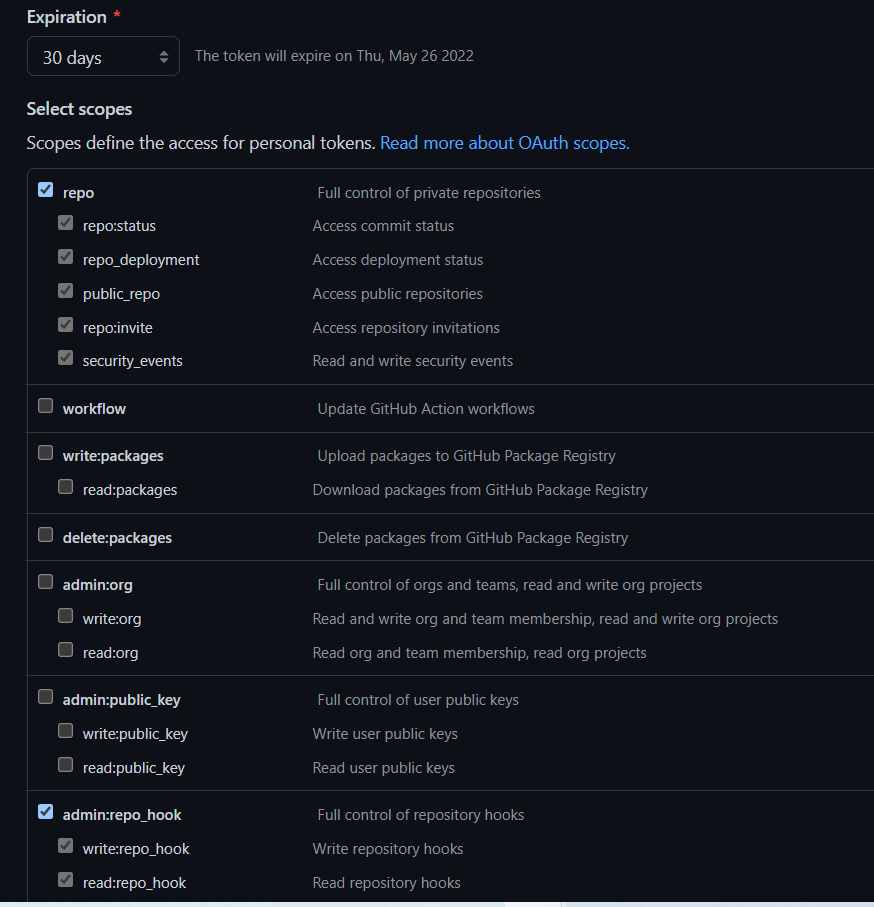Click the 'admin:repo_hook' scope label
Screen dimensions: 874x907
coord(121,815)
